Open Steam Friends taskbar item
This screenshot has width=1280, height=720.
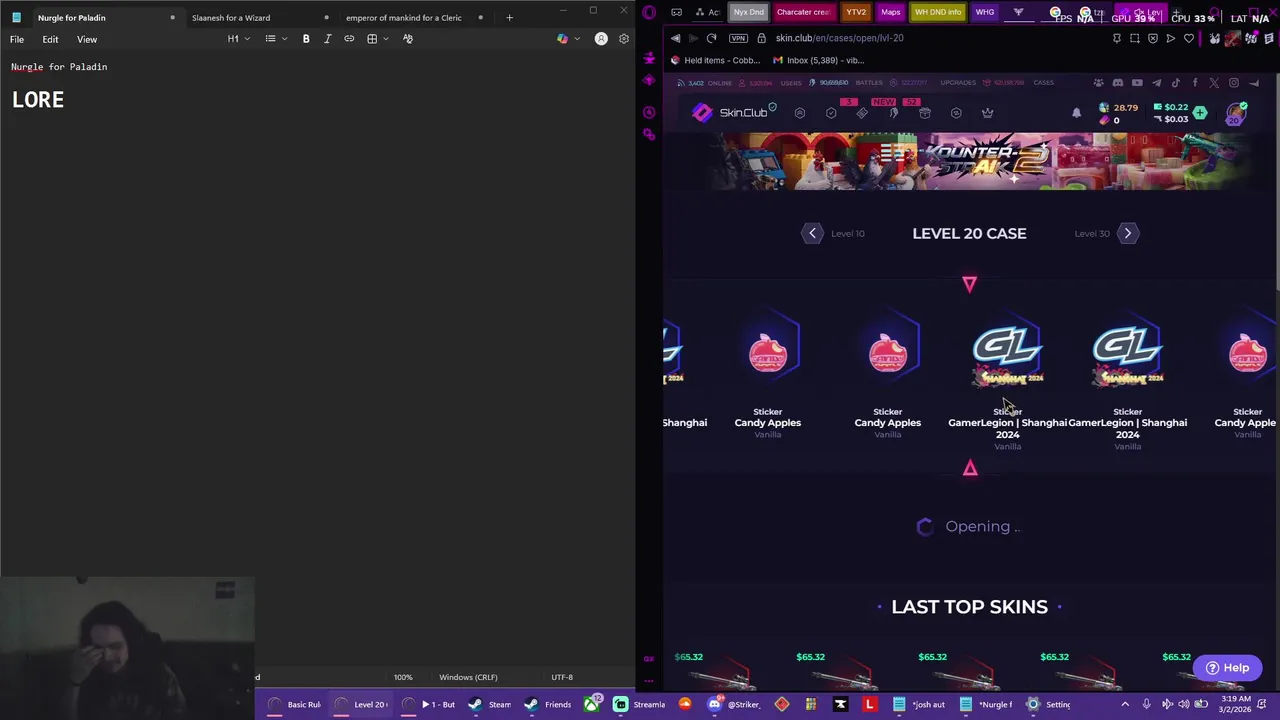[x=549, y=704]
